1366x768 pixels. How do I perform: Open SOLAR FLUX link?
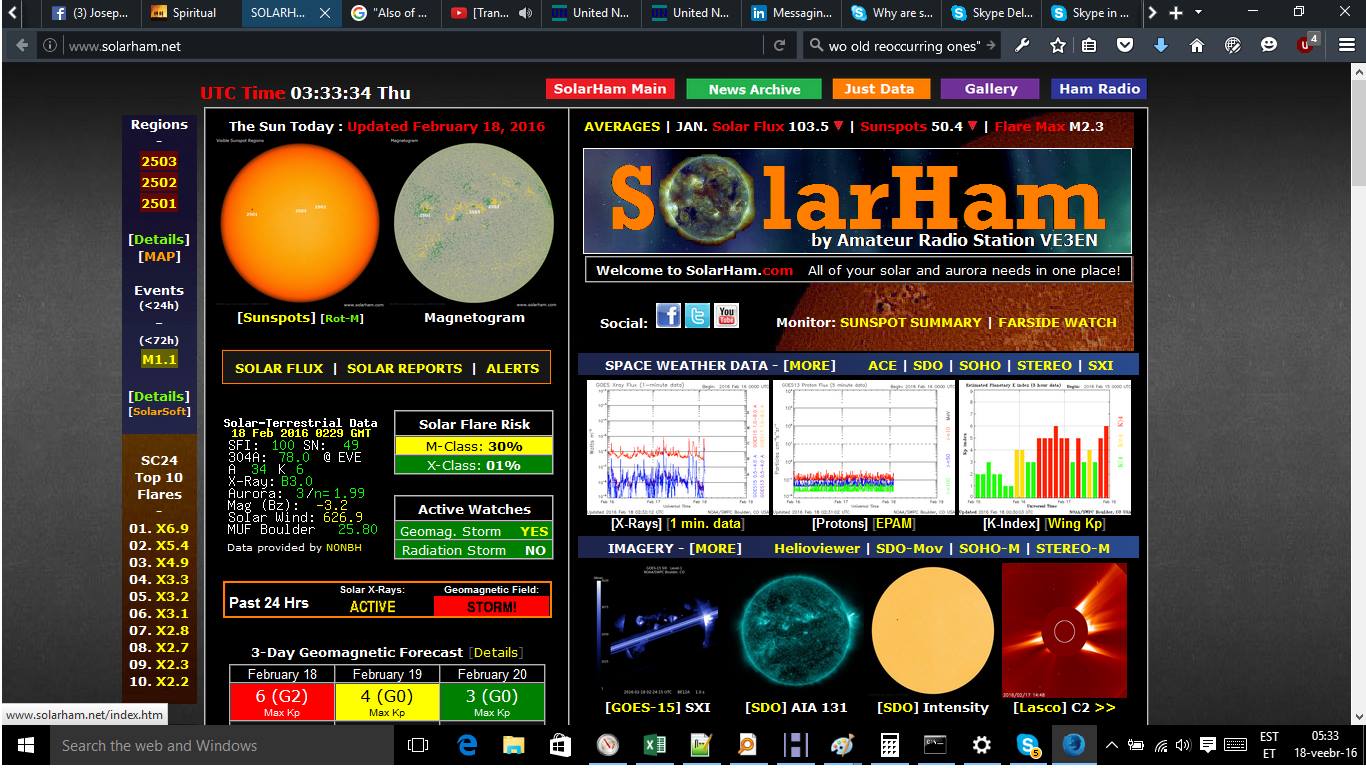click(279, 368)
